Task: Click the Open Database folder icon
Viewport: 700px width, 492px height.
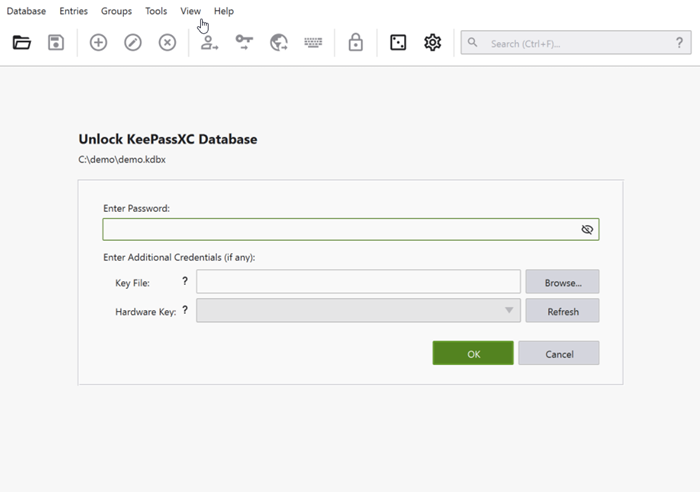Action: click(22, 43)
